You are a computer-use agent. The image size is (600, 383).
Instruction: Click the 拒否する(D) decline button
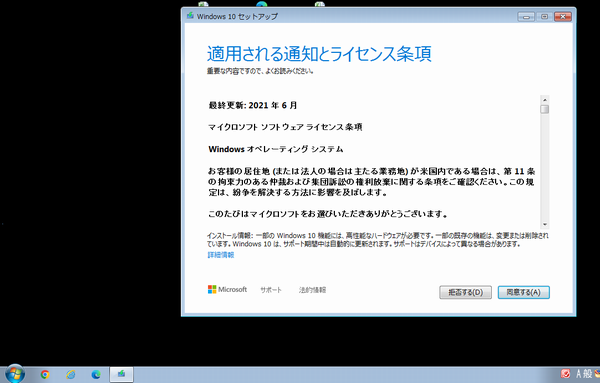[x=465, y=292]
